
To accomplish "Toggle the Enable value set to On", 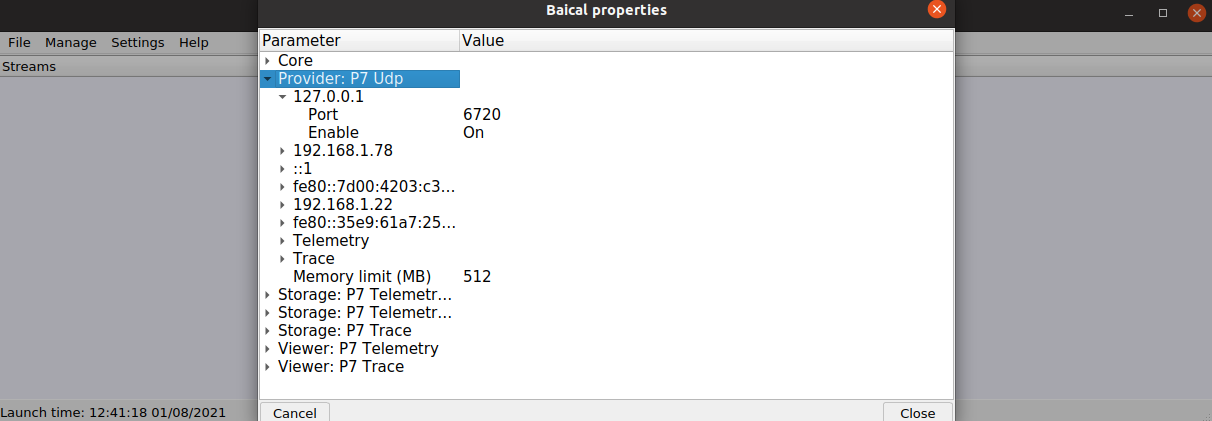I will (474, 133).
